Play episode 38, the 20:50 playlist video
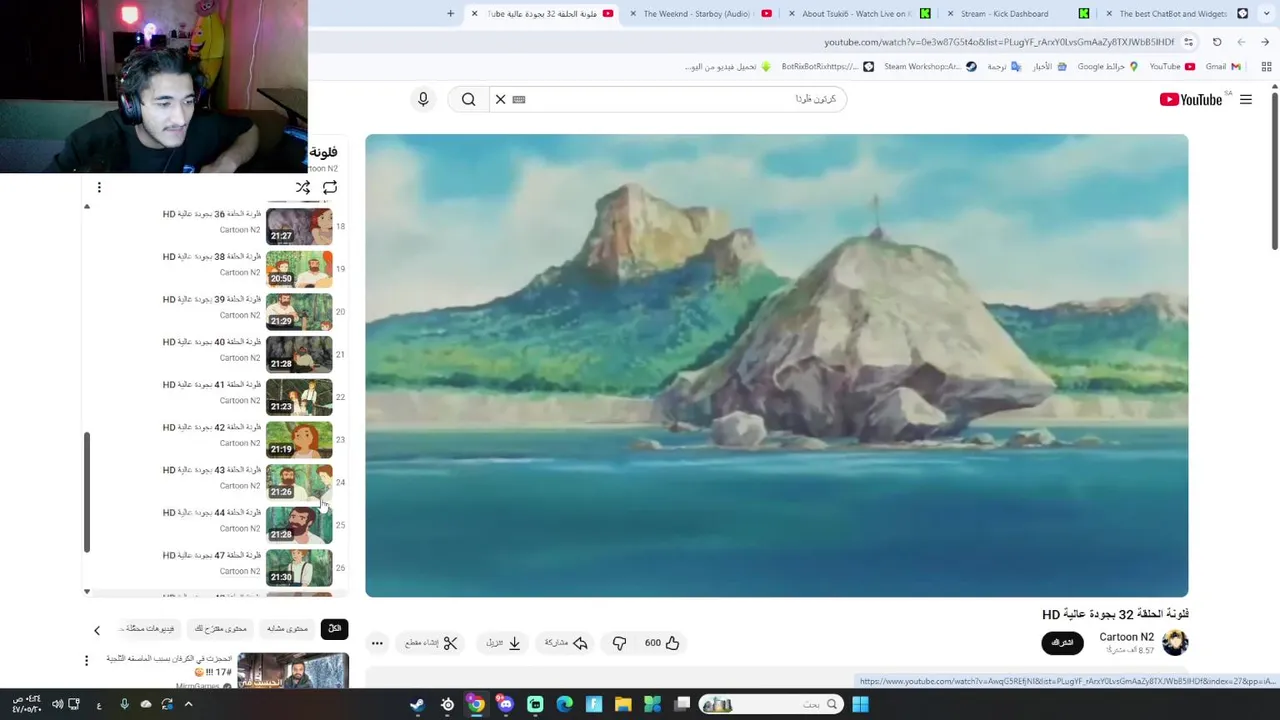Viewport: 1280px width, 720px height. pos(299,269)
